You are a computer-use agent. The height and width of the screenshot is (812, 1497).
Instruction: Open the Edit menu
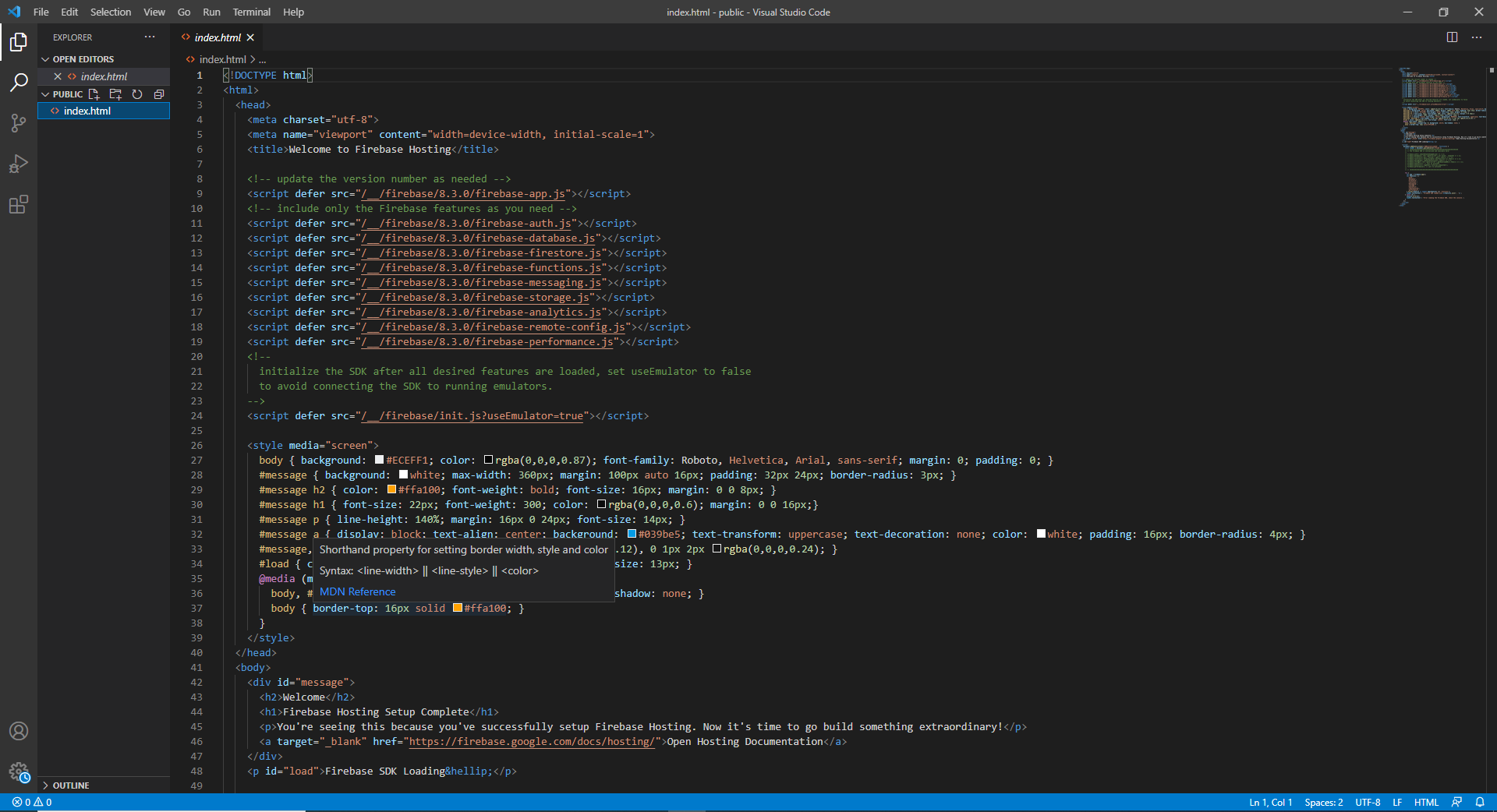click(69, 12)
